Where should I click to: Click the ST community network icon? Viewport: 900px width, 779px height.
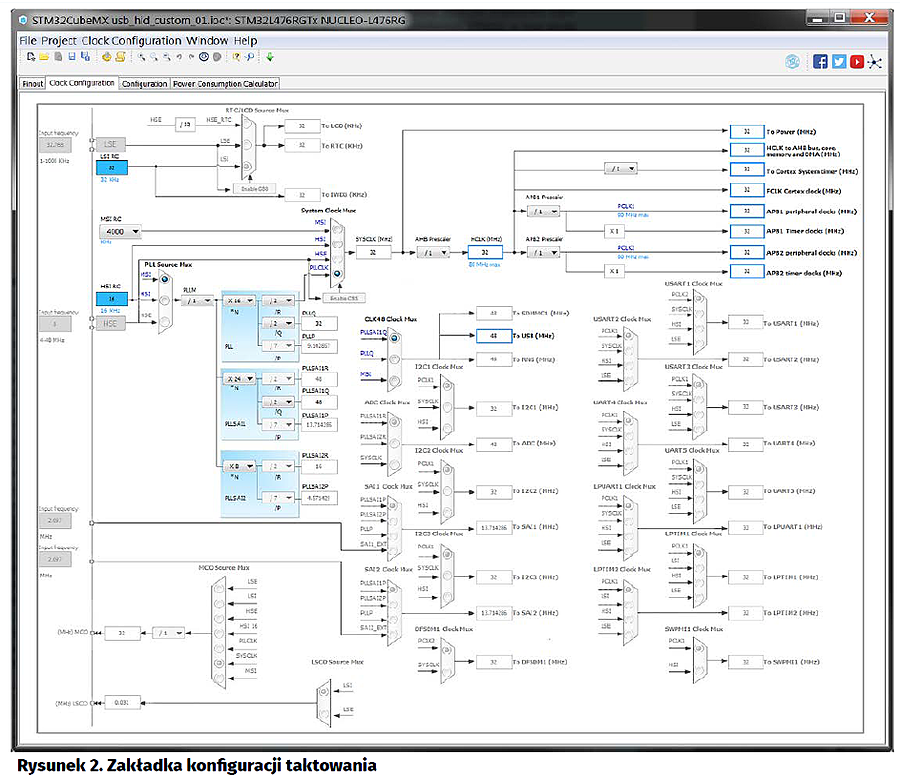(x=876, y=61)
